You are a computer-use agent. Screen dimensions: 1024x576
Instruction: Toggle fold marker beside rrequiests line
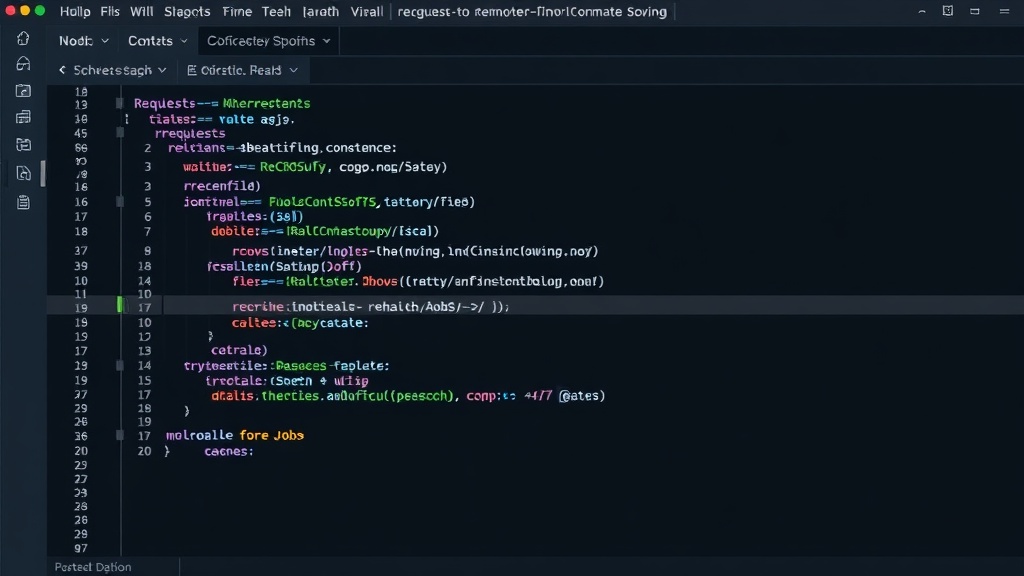pyautogui.click(x=120, y=133)
